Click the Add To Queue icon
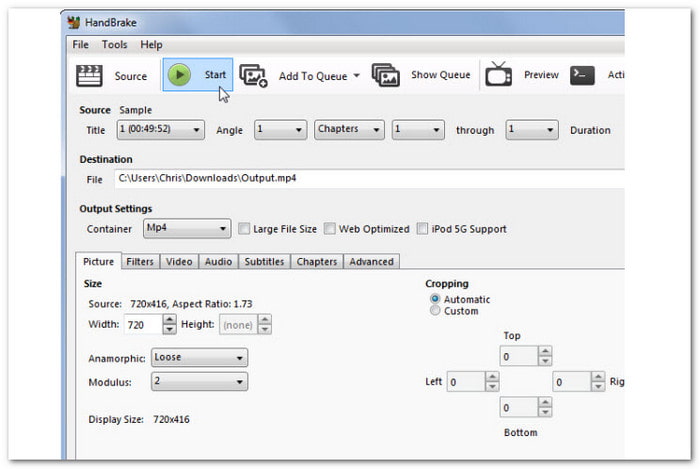The width and height of the screenshot is (700, 469). (254, 76)
